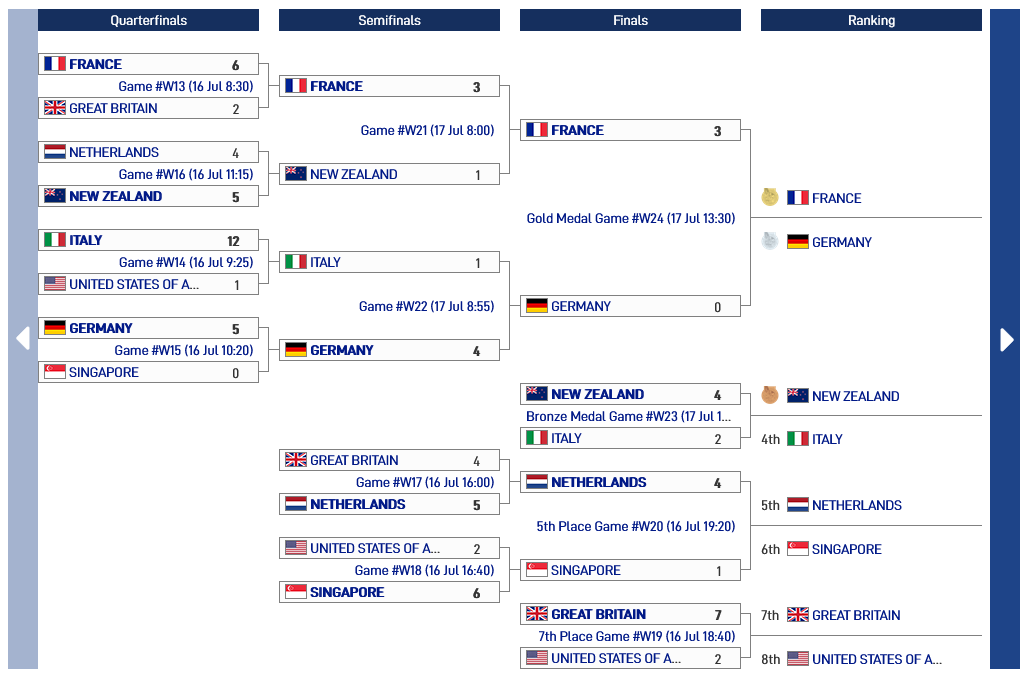Open Game #W22 (17 Jul 8:55) link
This screenshot has height=675, width=1030.
[426, 306]
